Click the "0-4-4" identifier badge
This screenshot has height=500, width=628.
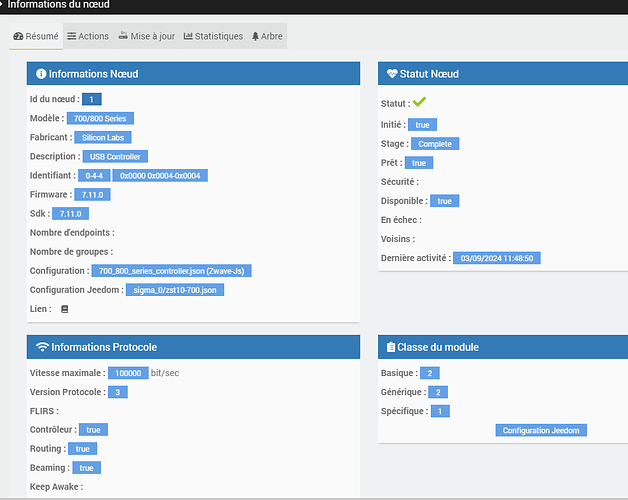click(94, 175)
